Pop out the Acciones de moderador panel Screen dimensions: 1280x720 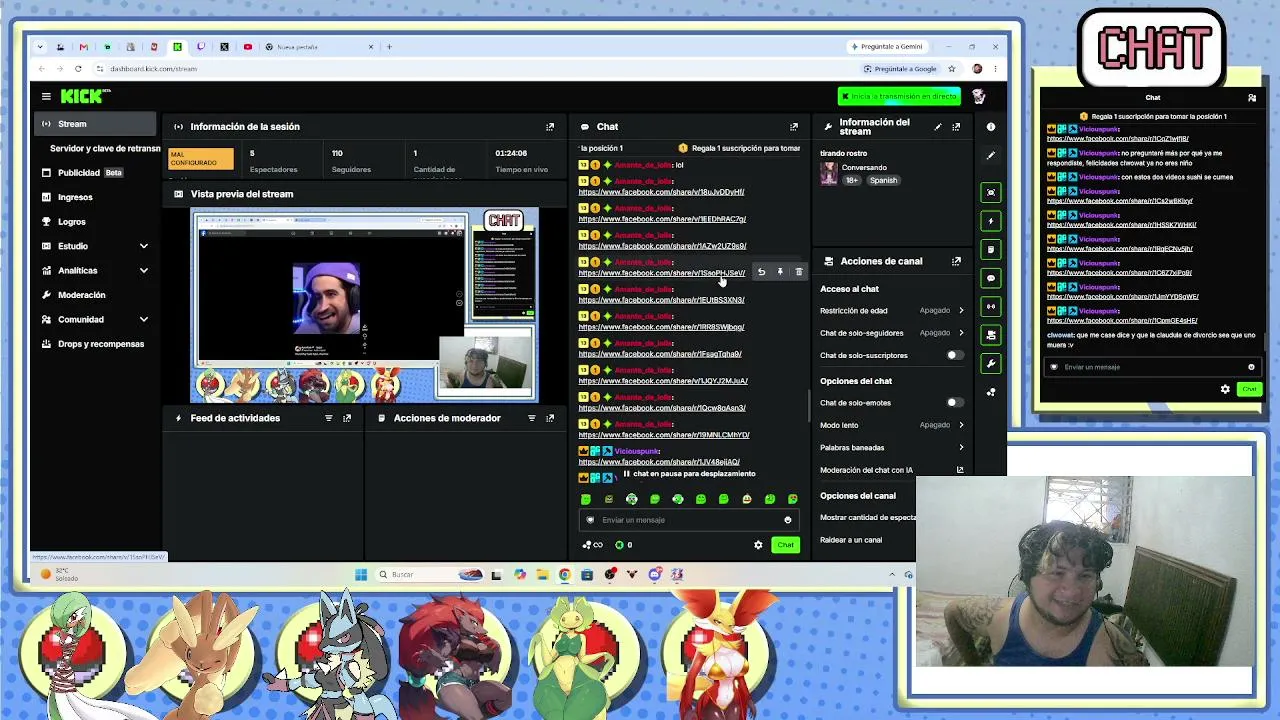point(549,418)
